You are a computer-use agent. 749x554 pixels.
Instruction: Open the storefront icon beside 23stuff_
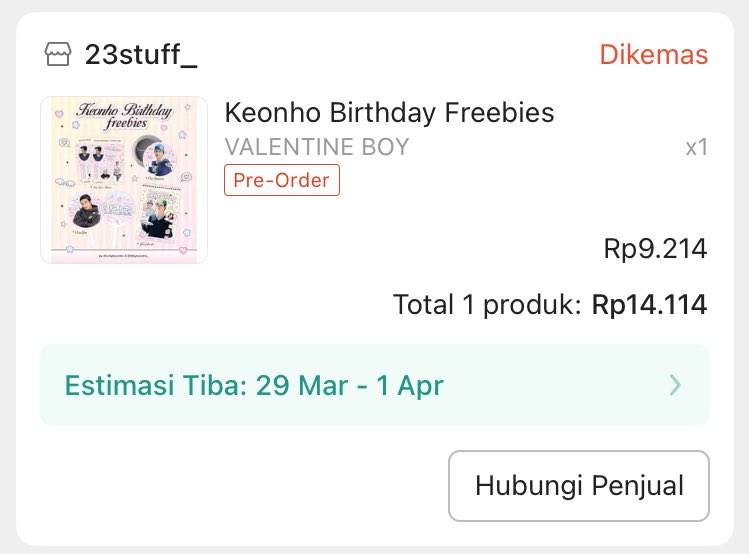[x=58, y=54]
